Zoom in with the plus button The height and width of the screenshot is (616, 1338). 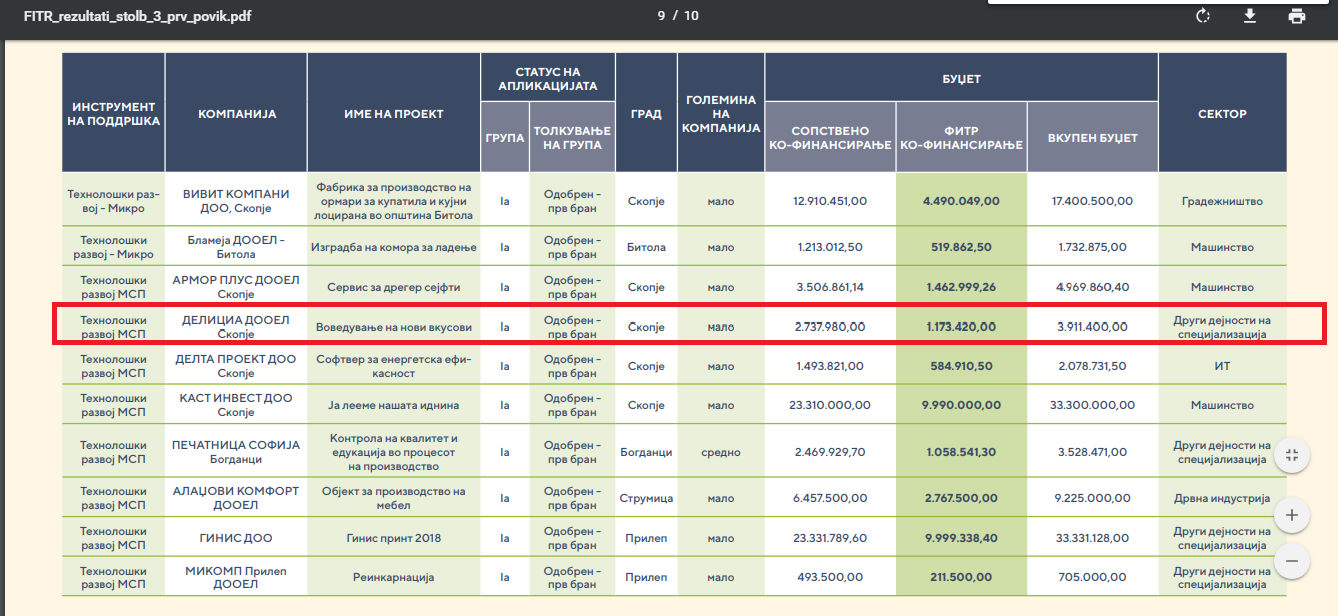[1292, 516]
